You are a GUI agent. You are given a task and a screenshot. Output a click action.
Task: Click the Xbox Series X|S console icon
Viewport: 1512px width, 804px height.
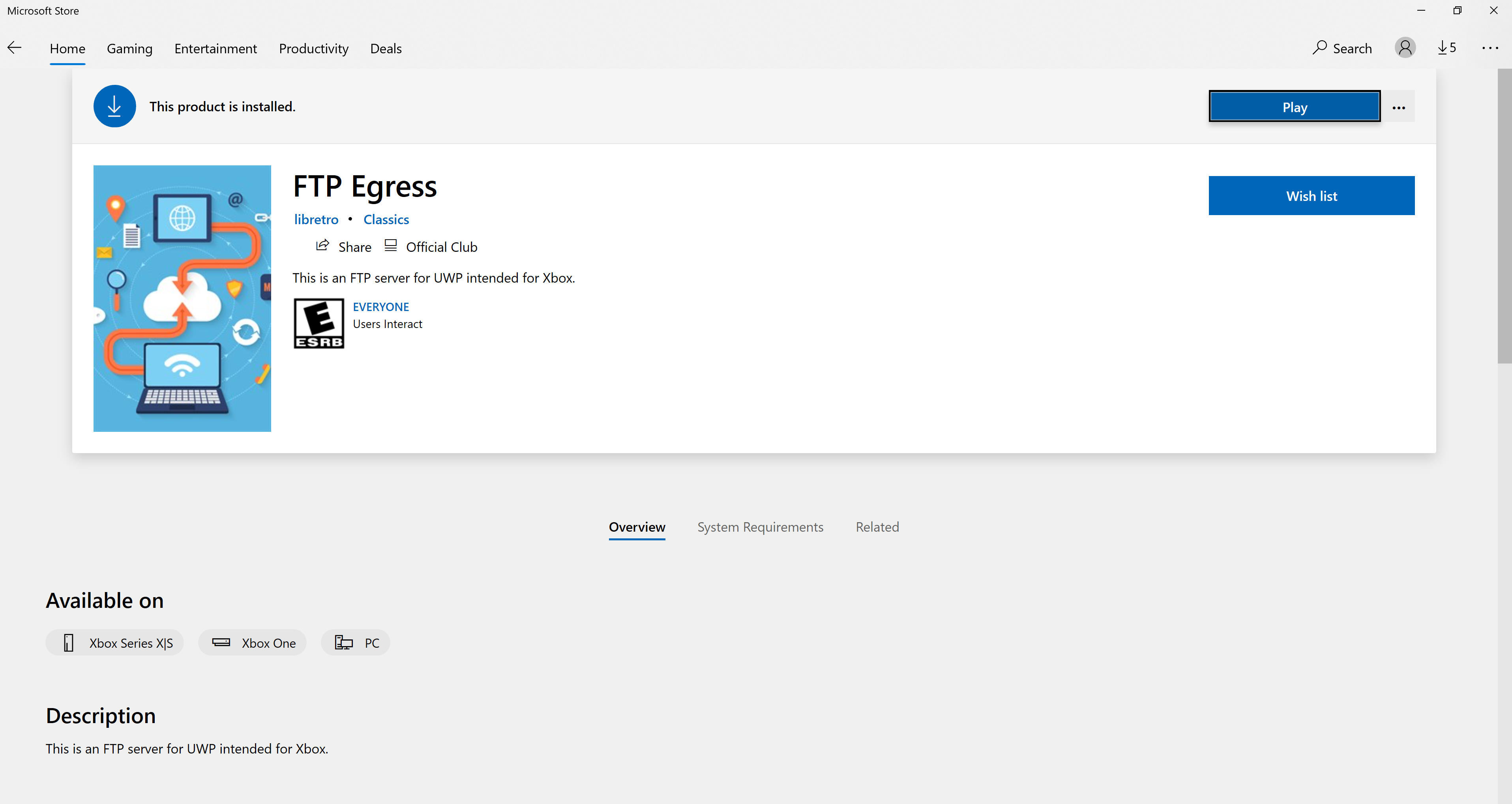[69, 643]
